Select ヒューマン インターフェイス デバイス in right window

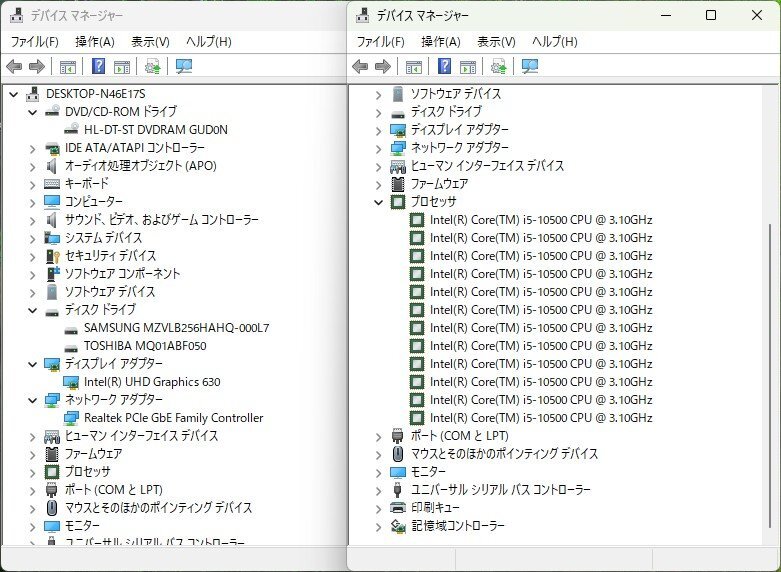coord(488,166)
